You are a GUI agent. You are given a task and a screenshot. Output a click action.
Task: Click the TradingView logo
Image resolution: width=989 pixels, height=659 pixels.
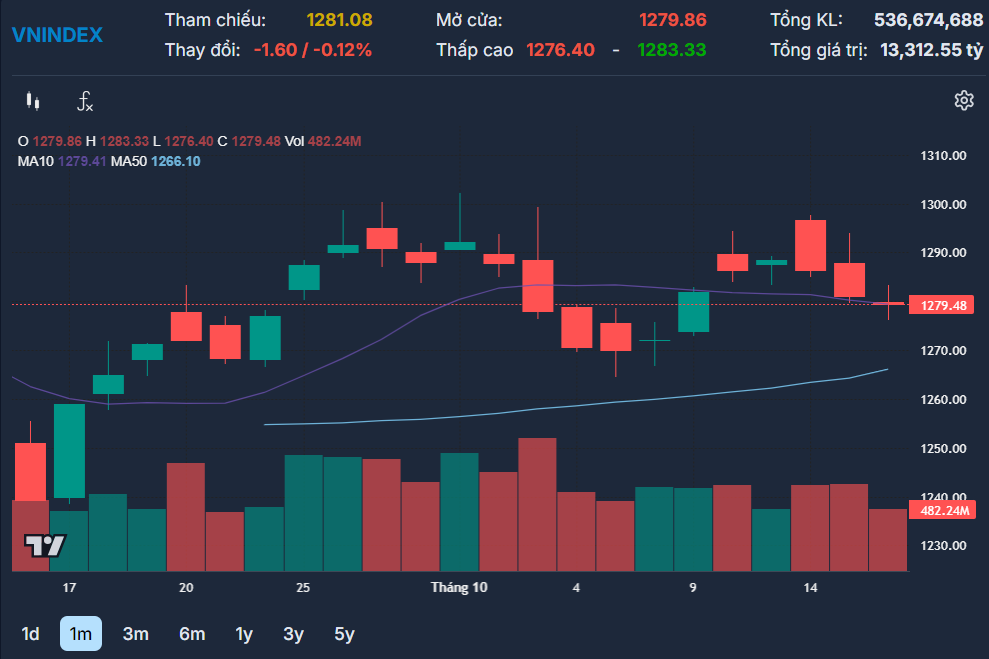pyautogui.click(x=45, y=546)
